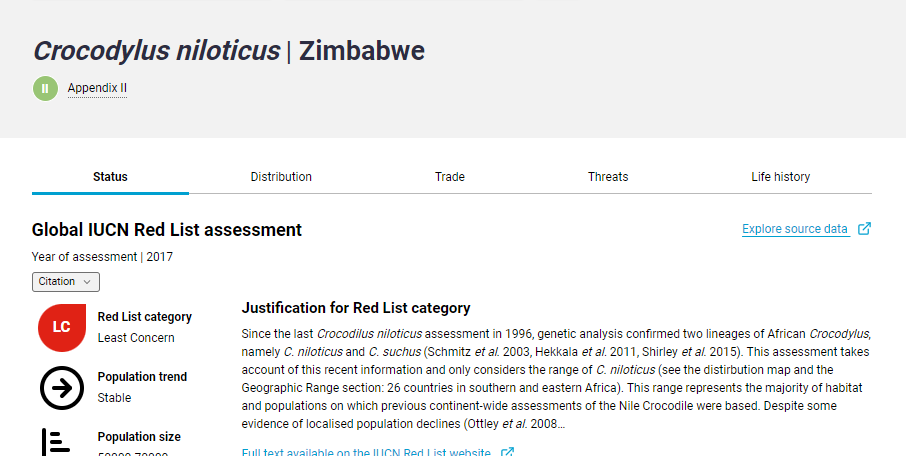The image size is (906, 456).
Task: Go to the Threats tab
Action: pyautogui.click(x=608, y=177)
